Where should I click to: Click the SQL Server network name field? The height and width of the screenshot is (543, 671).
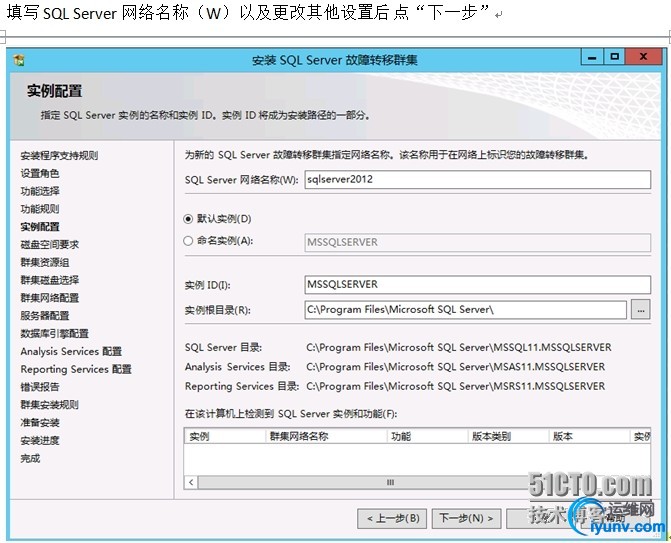(x=478, y=179)
